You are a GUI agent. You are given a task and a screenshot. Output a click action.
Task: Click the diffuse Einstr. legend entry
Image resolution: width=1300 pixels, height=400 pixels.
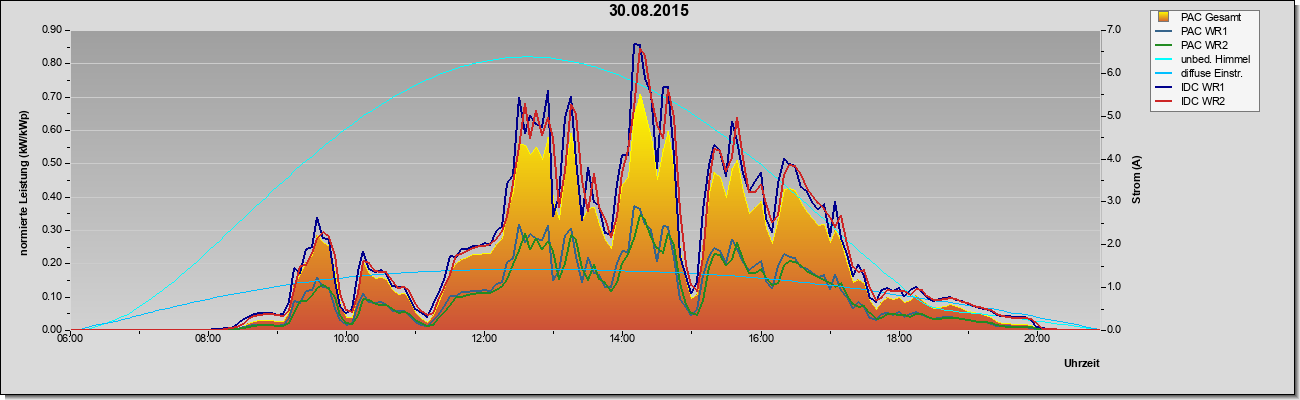point(1202,73)
